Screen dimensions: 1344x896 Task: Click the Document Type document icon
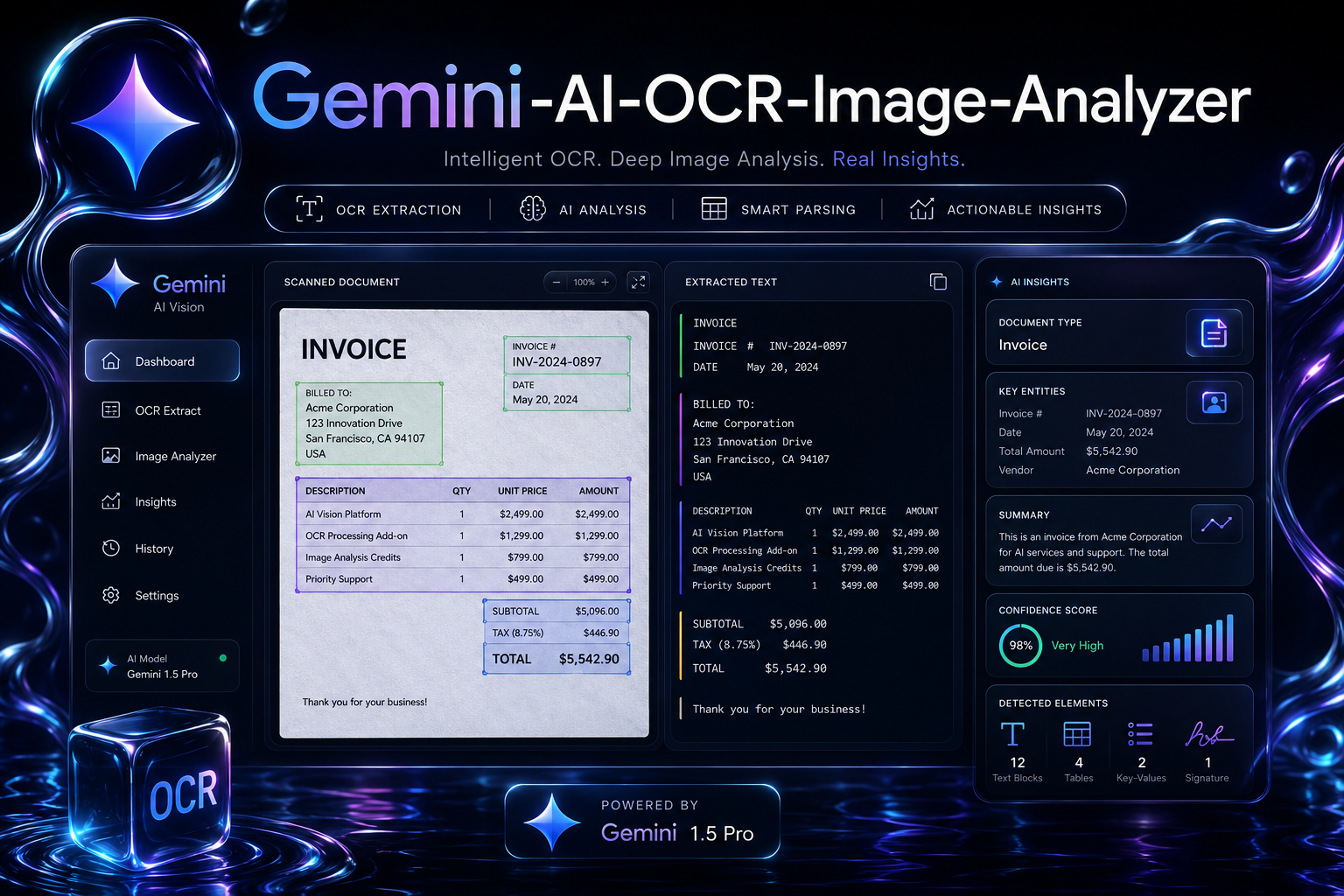(x=1214, y=332)
